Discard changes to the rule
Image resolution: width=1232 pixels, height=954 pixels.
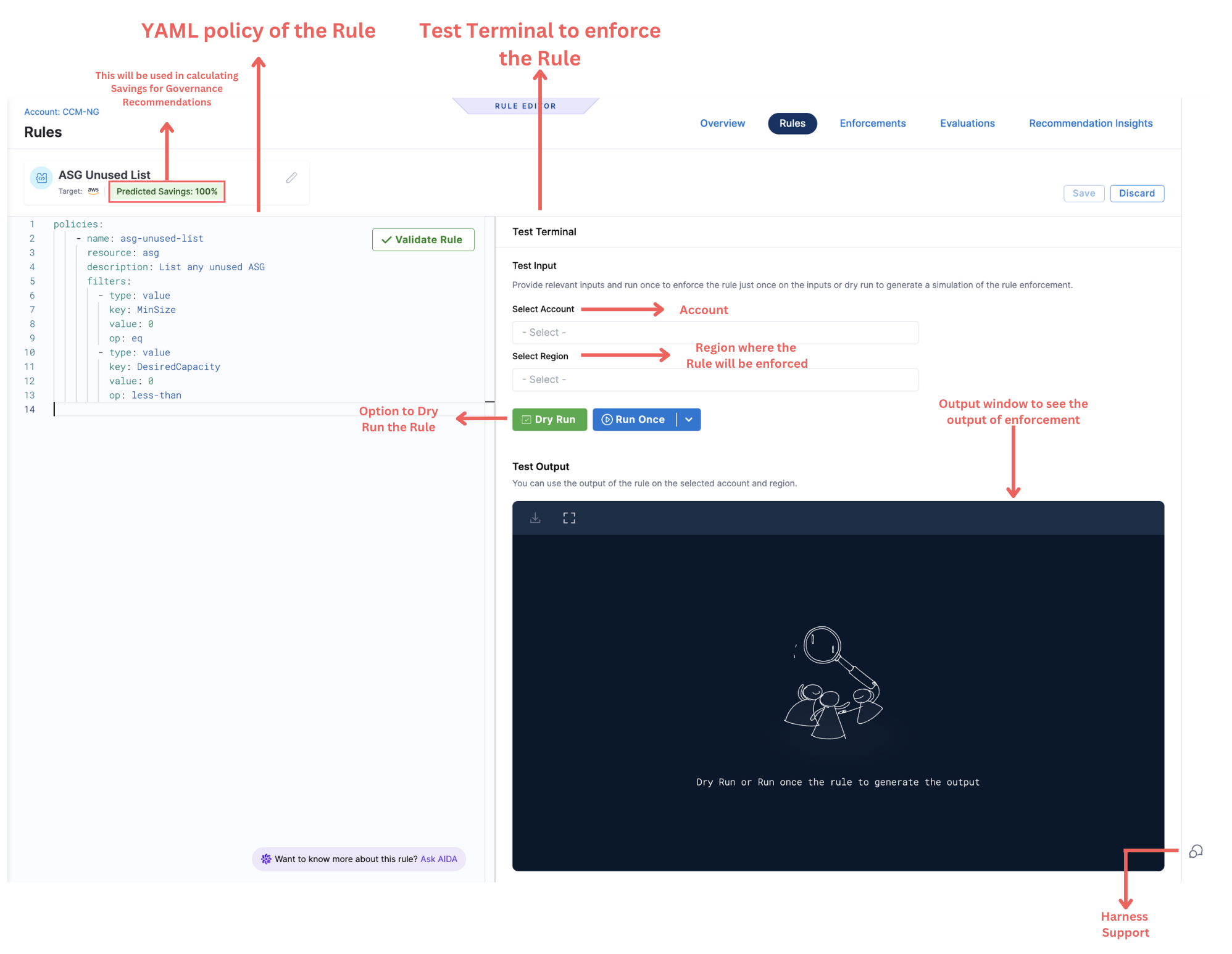pos(1136,193)
